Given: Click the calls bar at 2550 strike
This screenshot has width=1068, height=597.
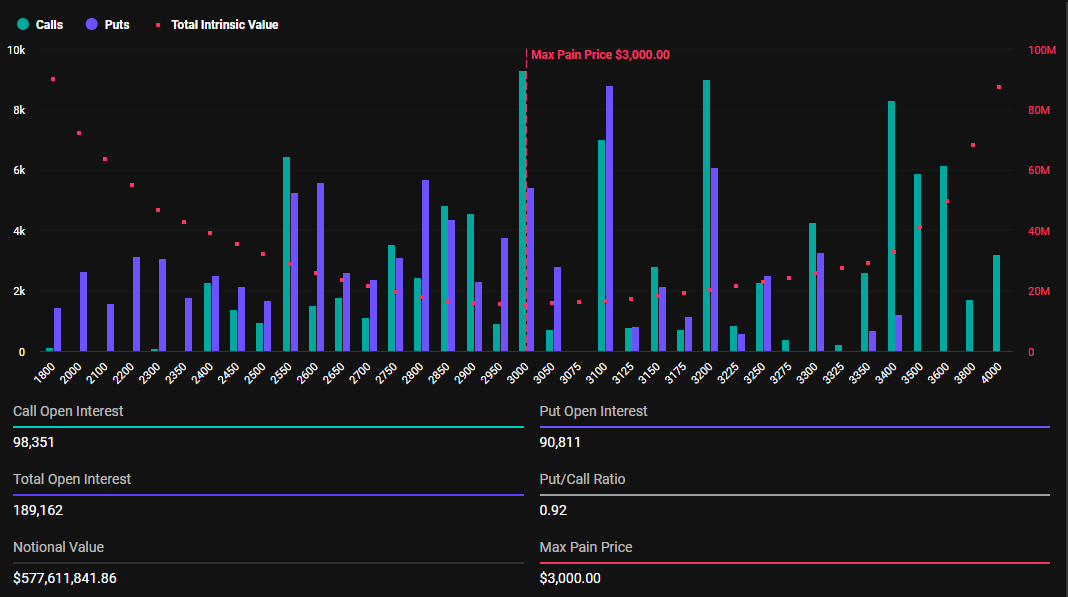Looking at the screenshot, I should tap(287, 254).
